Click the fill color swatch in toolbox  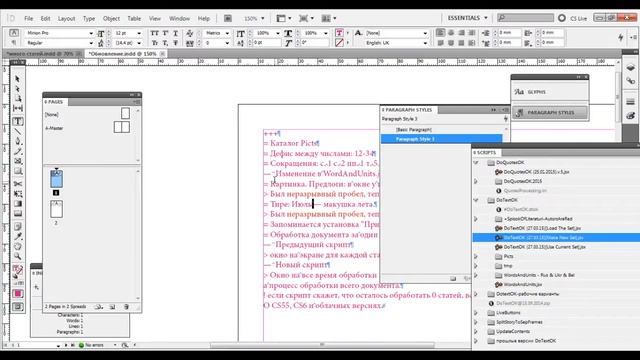[x=16, y=269]
